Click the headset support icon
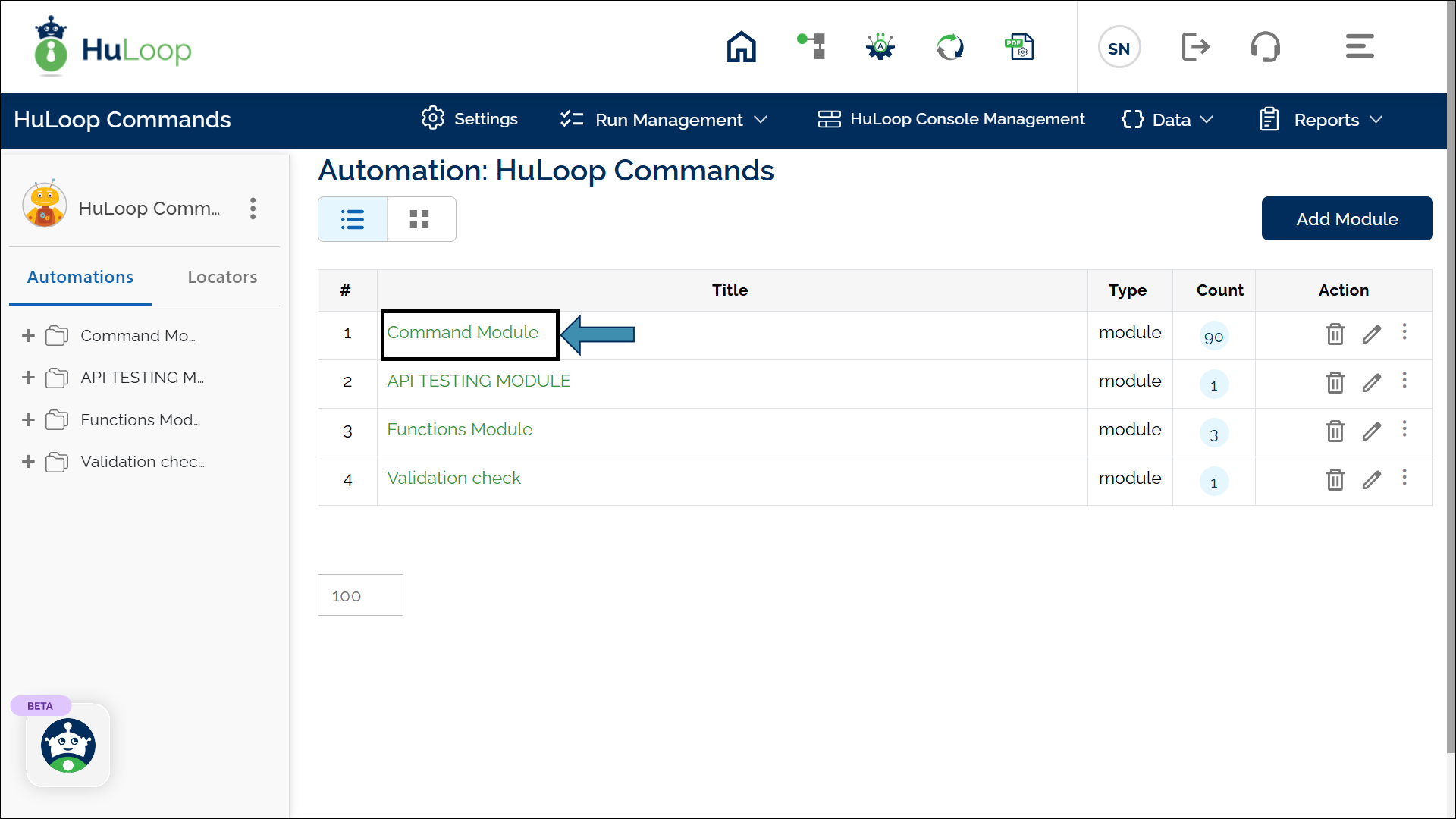Image resolution: width=1456 pixels, height=819 pixels. 1265,47
